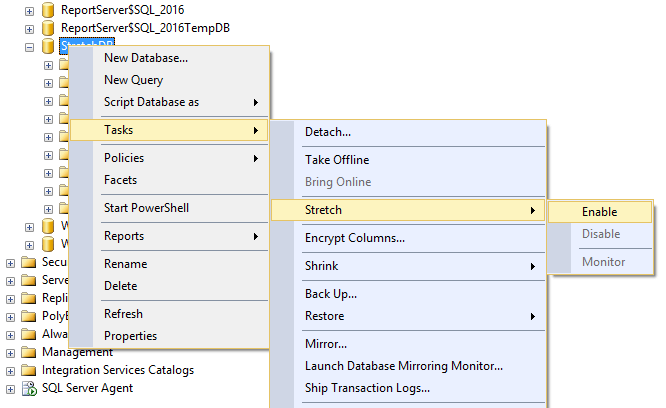Screen dimensions: 666x408
Task: Open the Policies submenu
Action: coord(169,158)
